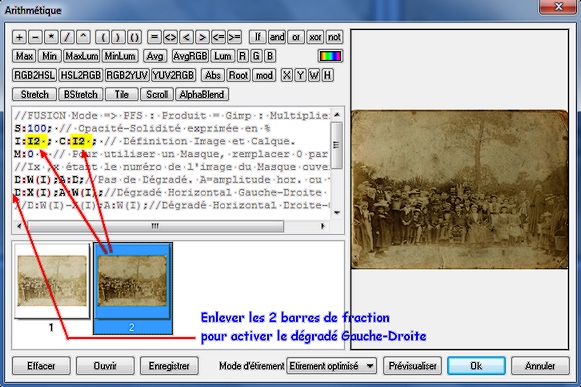Viewport: 581px width, 387px height.
Task: Click the horizontal scrollbar right arrow
Action: tap(323, 226)
